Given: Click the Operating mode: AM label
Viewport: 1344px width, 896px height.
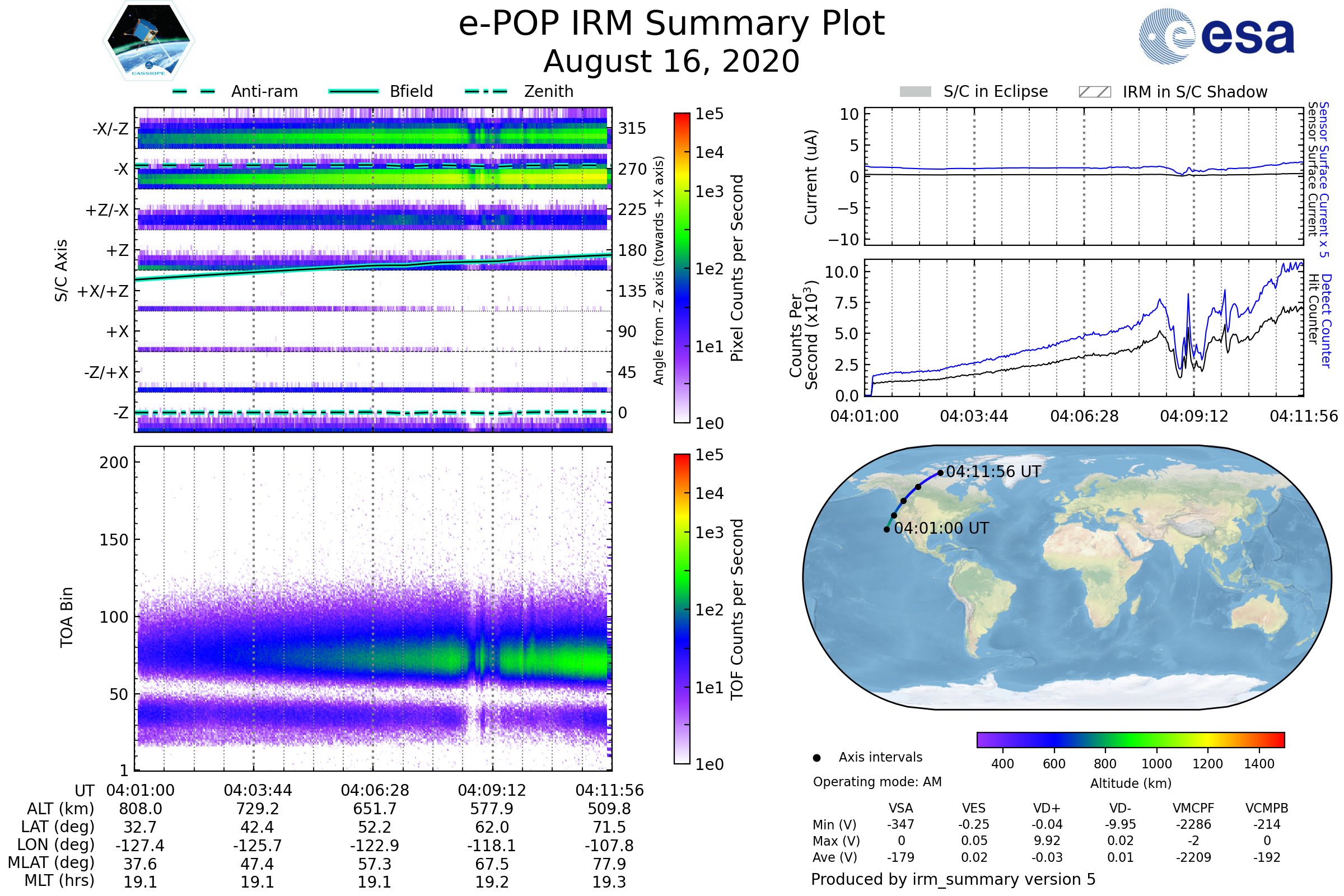Looking at the screenshot, I should point(877,782).
